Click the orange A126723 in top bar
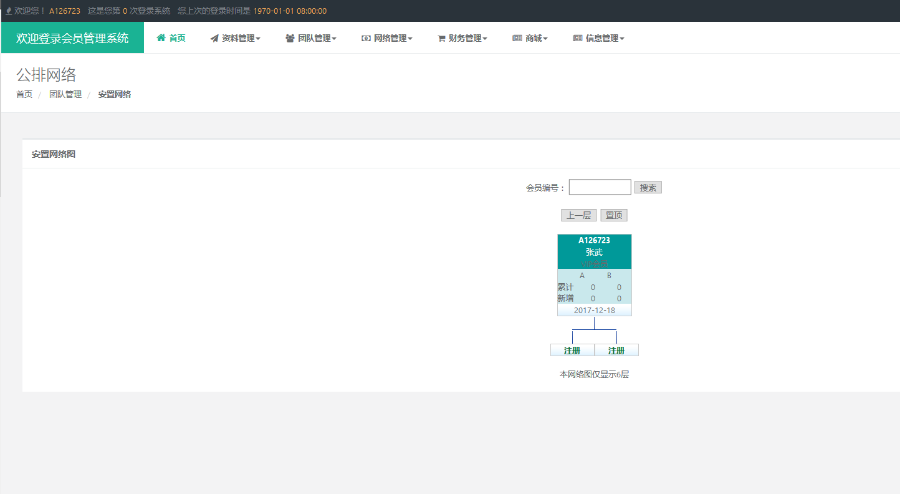 click(65, 11)
